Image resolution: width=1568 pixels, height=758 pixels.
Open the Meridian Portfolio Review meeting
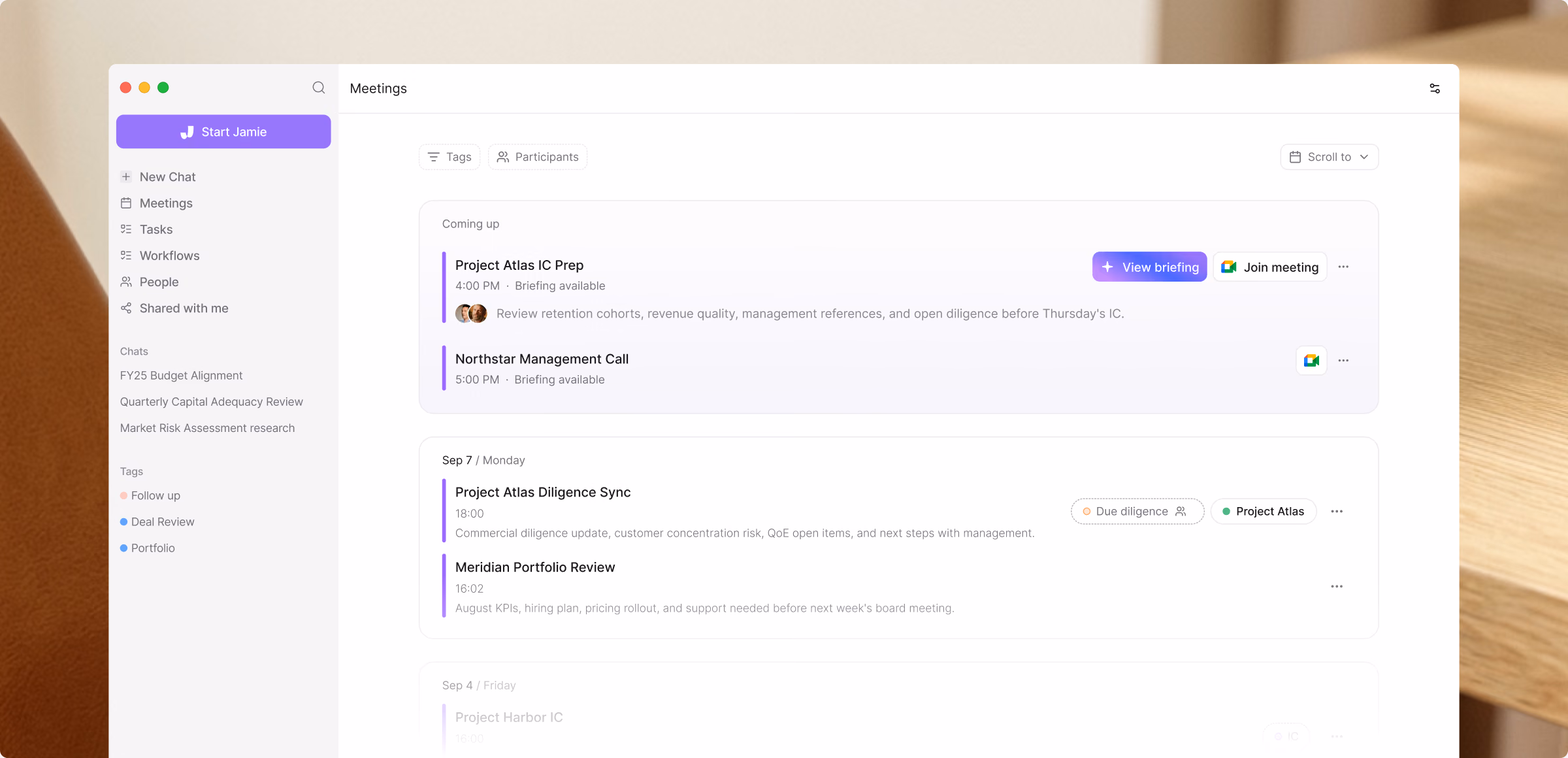pyautogui.click(x=535, y=567)
